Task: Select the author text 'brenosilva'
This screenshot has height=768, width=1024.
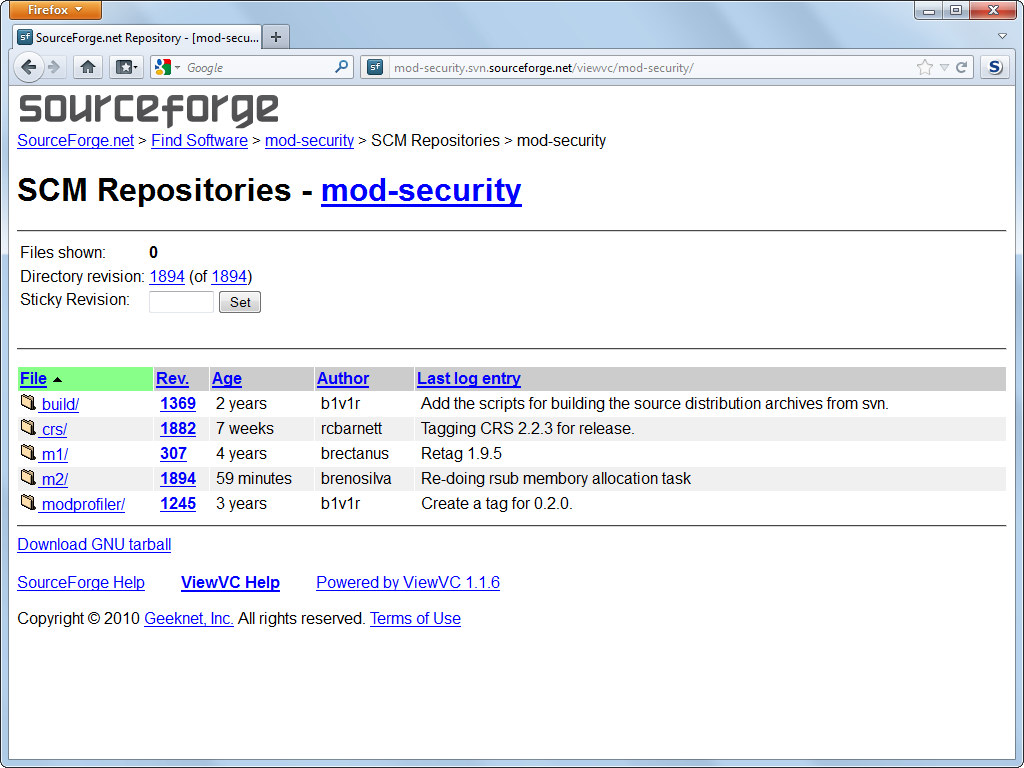Action: coord(356,479)
